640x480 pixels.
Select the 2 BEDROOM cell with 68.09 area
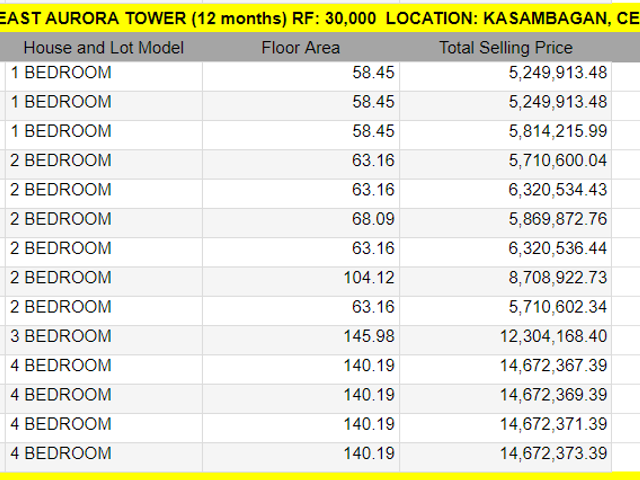(104, 223)
